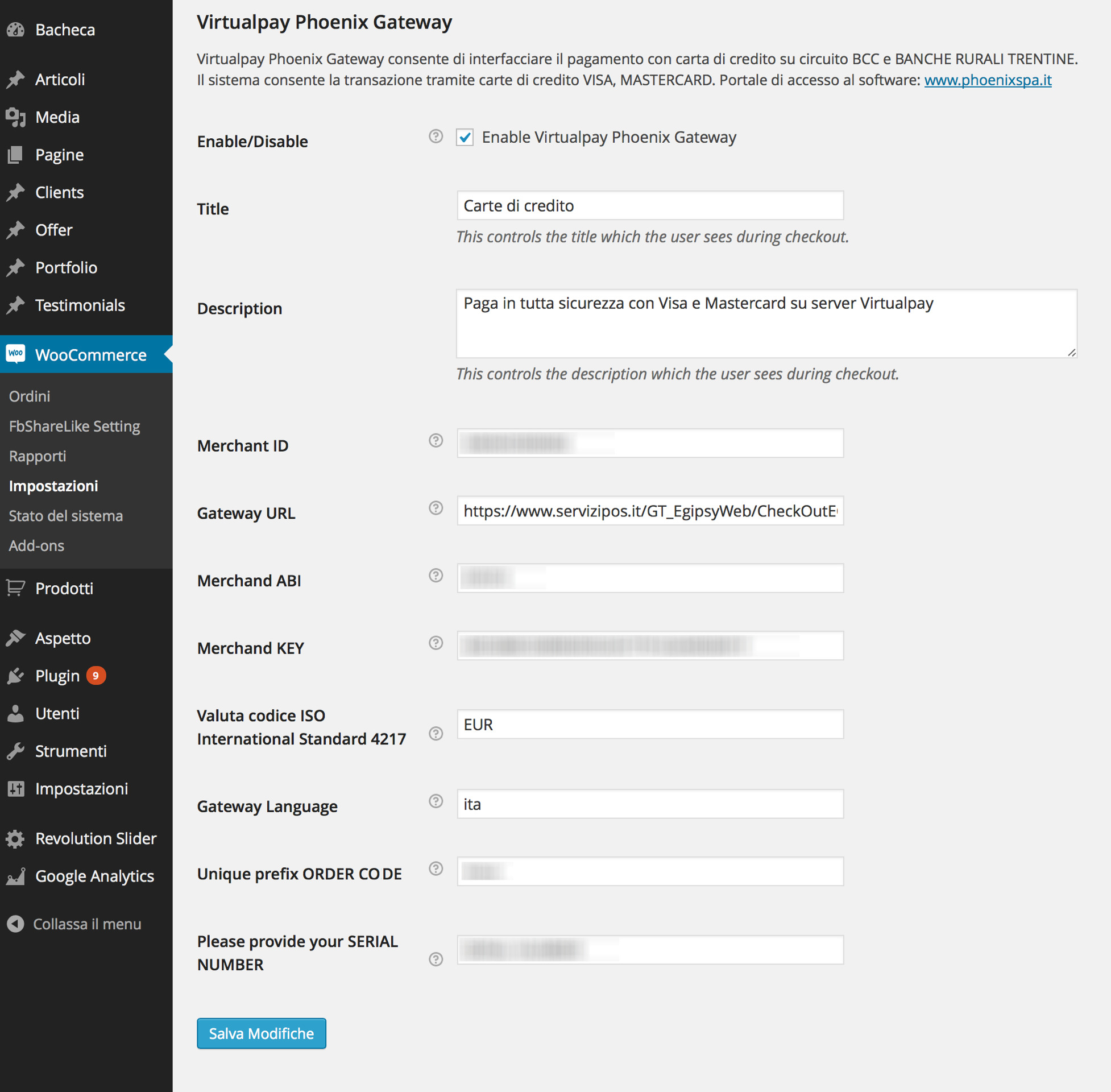Screen dimensions: 1111x1092
Task: Click the Google Analytics chart icon
Action: (x=16, y=876)
